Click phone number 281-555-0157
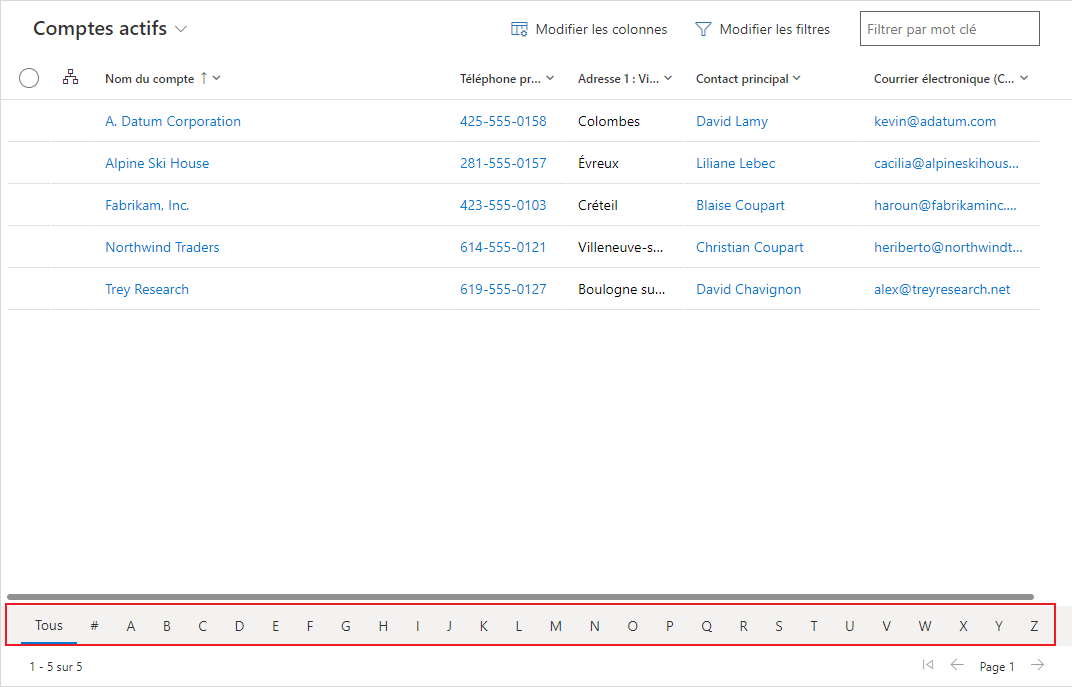Screen dimensions: 1072x687 coord(503,163)
